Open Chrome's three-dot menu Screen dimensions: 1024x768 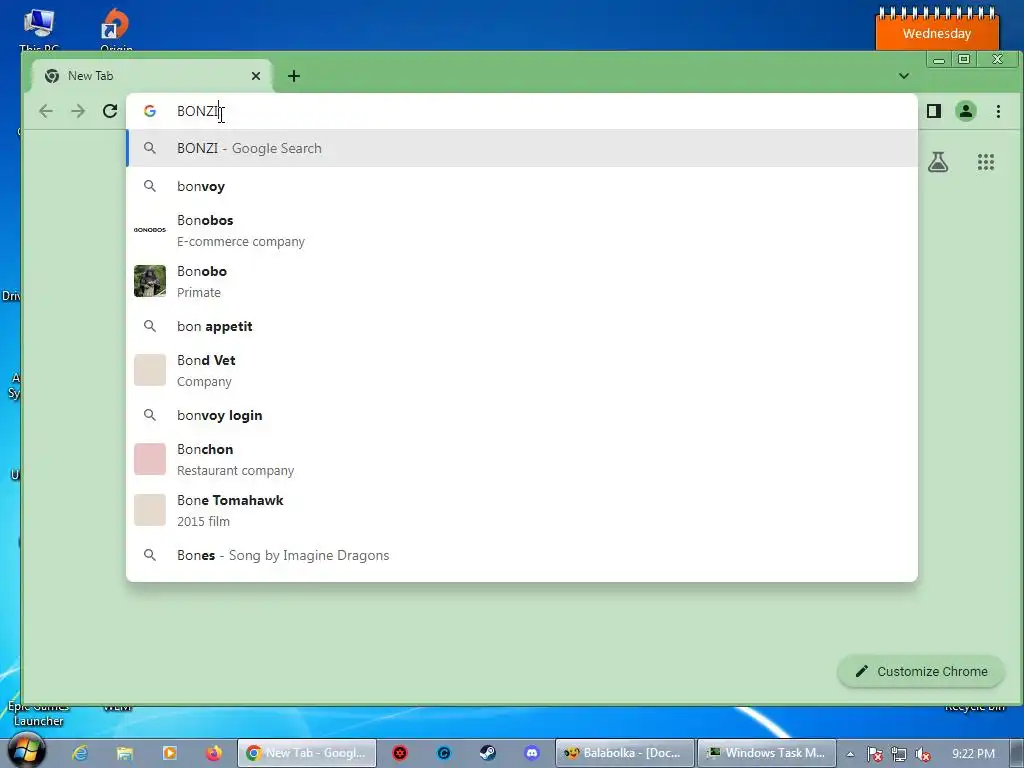tap(998, 111)
